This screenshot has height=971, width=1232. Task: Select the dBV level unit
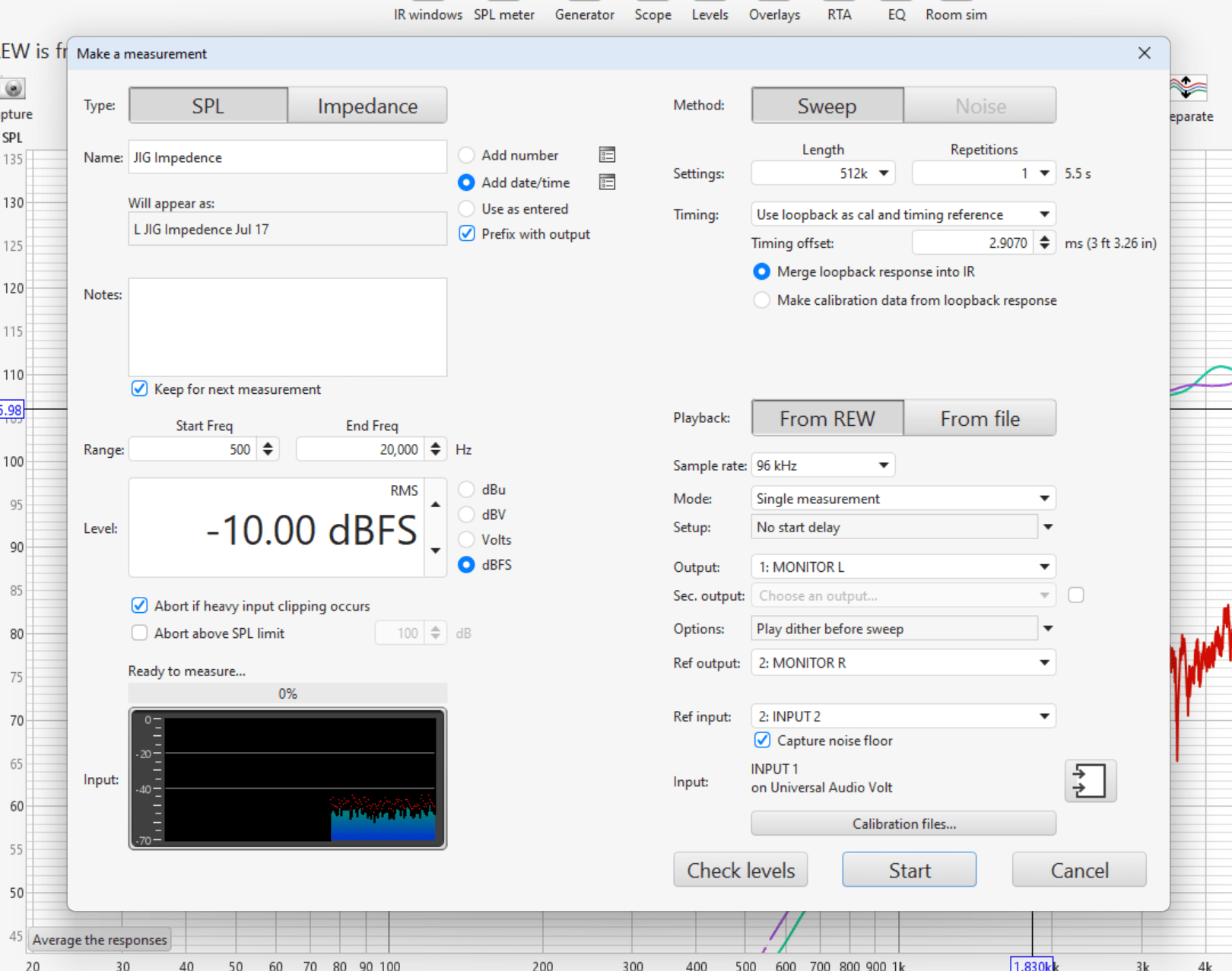tap(466, 515)
